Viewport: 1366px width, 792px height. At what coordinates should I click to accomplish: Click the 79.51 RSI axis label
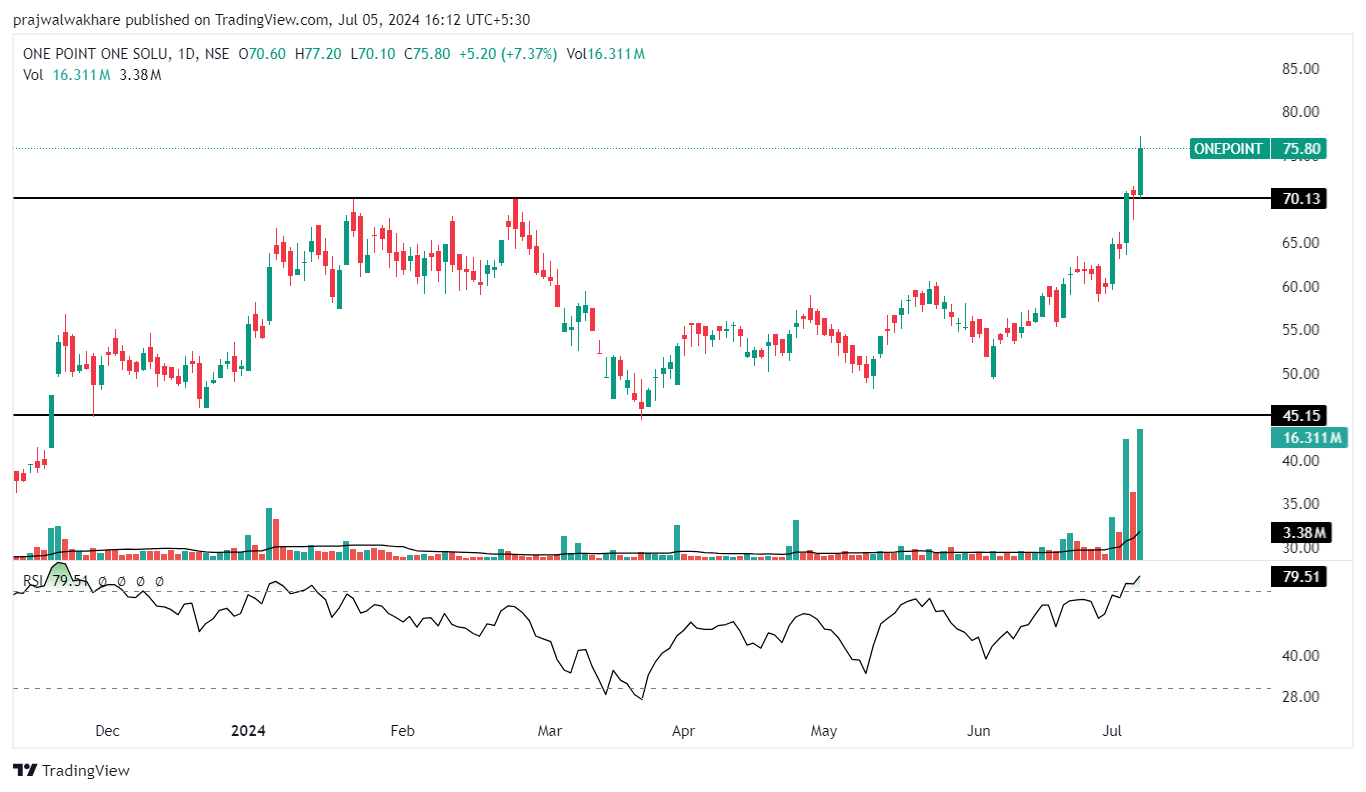point(1297,576)
